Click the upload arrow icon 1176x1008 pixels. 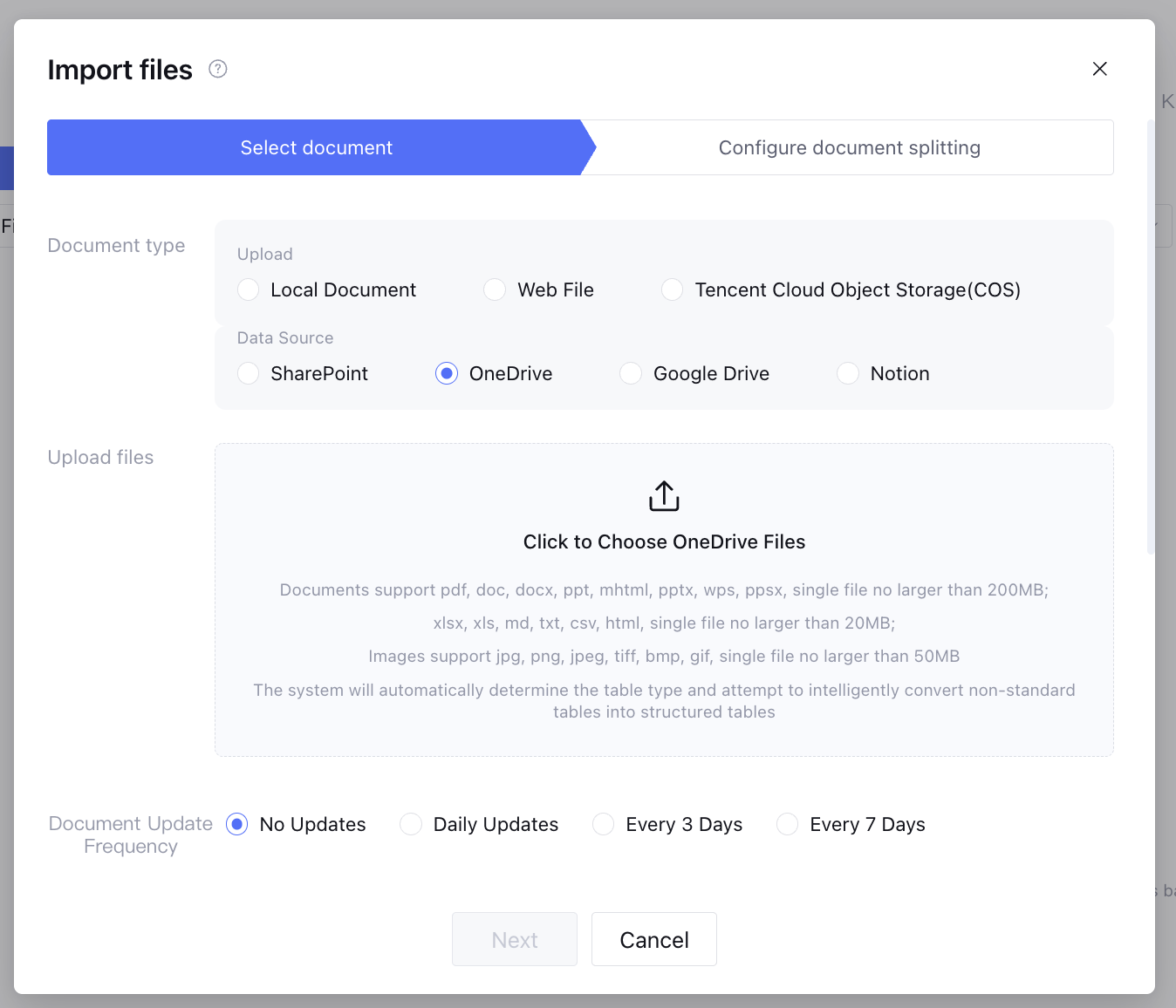tap(664, 496)
